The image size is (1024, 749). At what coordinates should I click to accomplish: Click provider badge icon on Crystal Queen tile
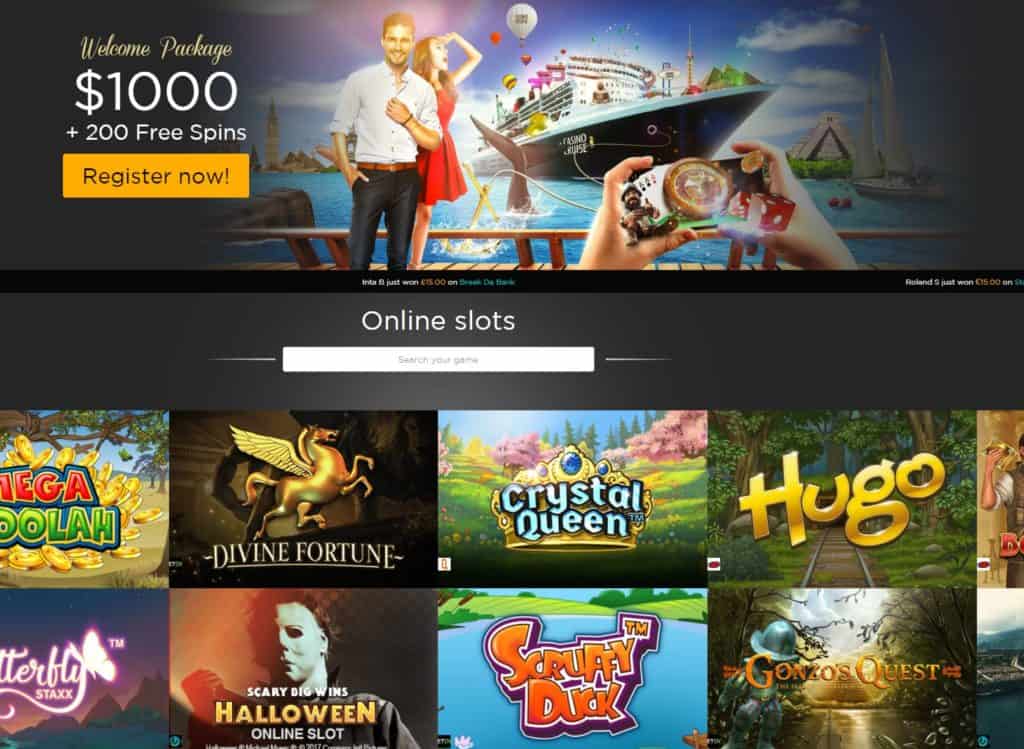click(445, 564)
